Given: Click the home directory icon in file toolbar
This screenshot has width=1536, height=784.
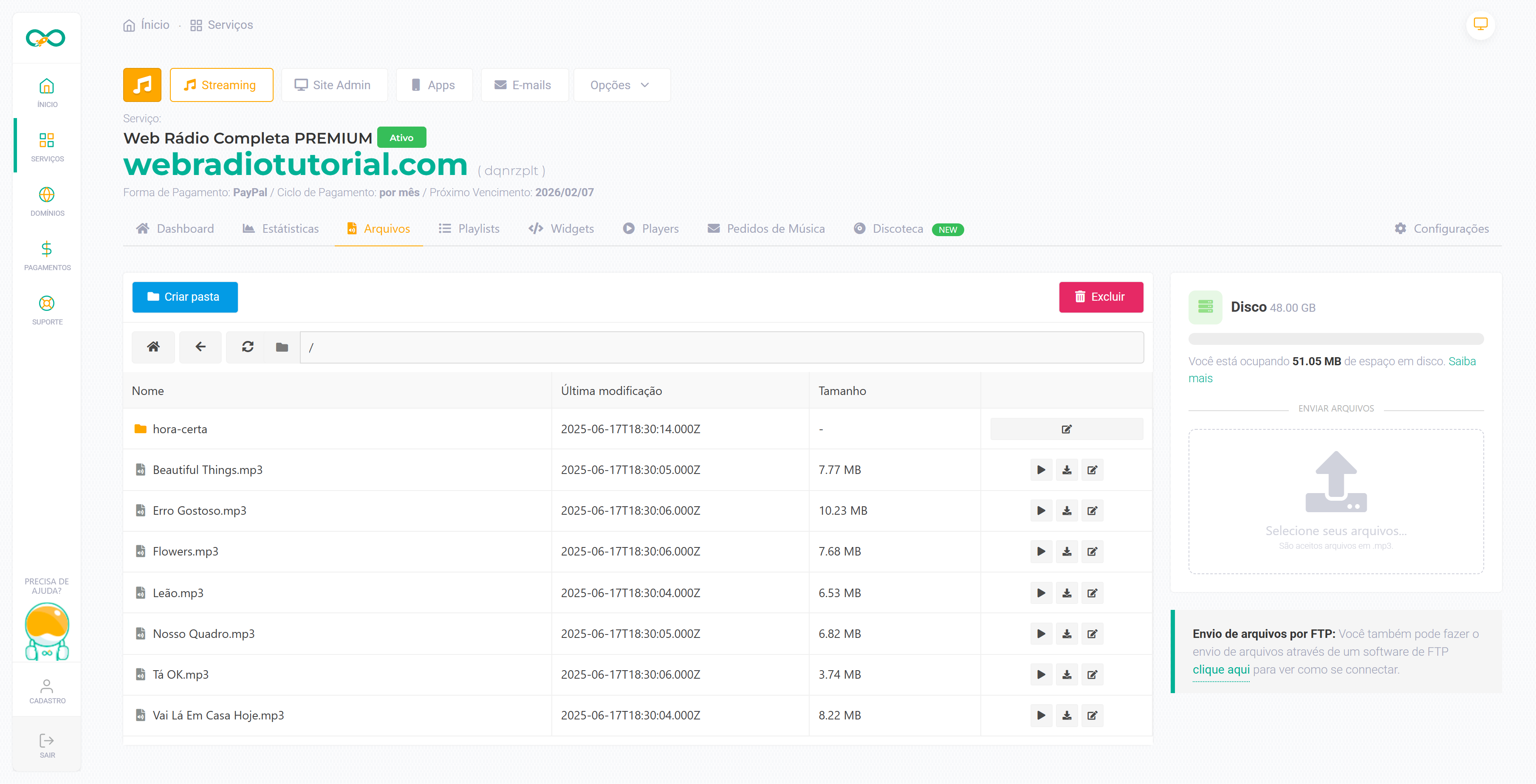Looking at the screenshot, I should coord(153,347).
